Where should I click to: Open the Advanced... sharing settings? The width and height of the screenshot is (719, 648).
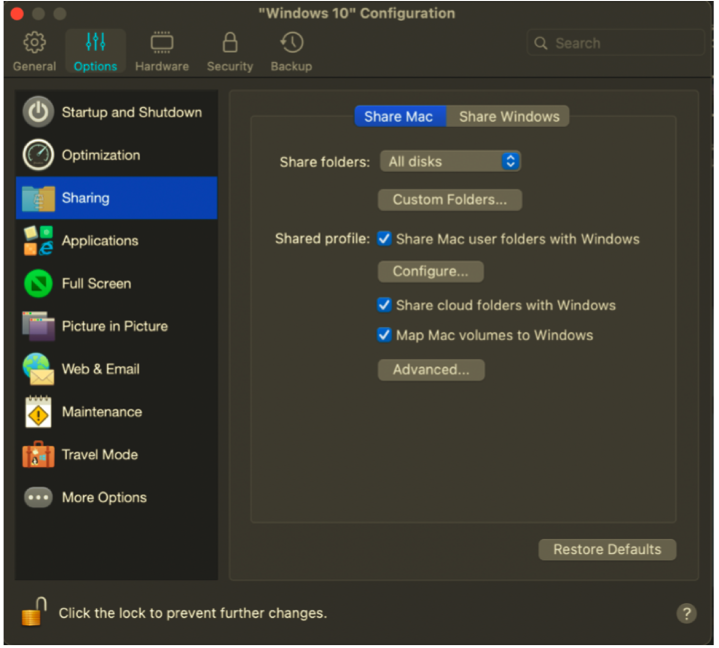pyautogui.click(x=431, y=370)
